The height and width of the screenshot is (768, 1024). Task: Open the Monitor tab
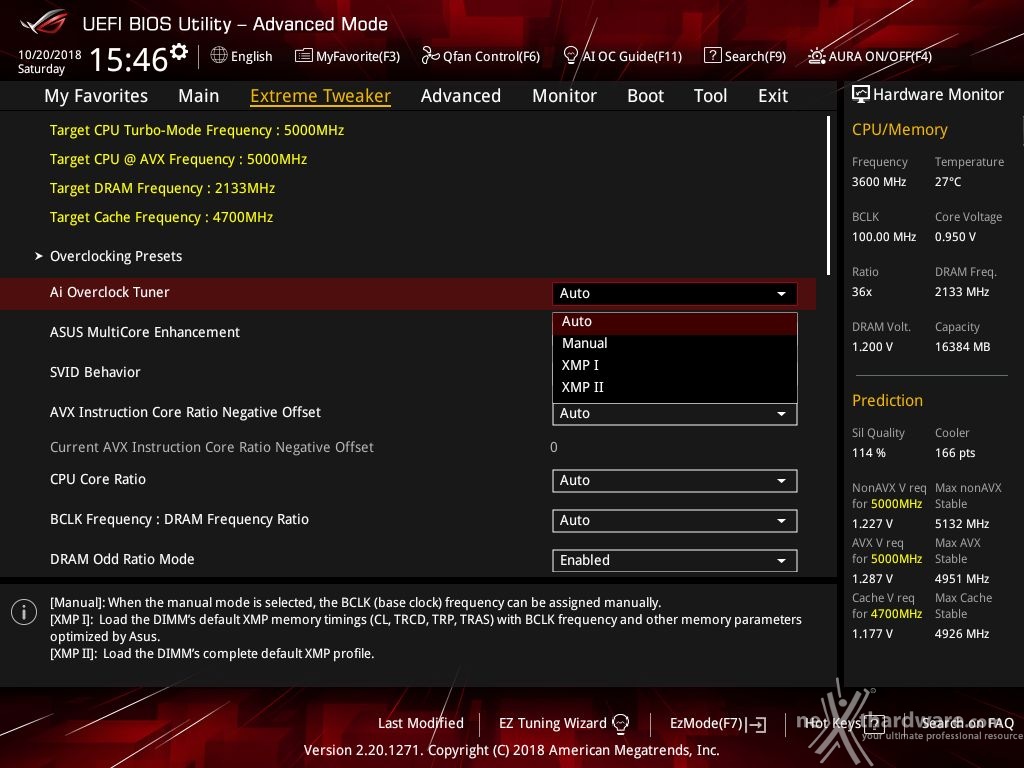(564, 96)
